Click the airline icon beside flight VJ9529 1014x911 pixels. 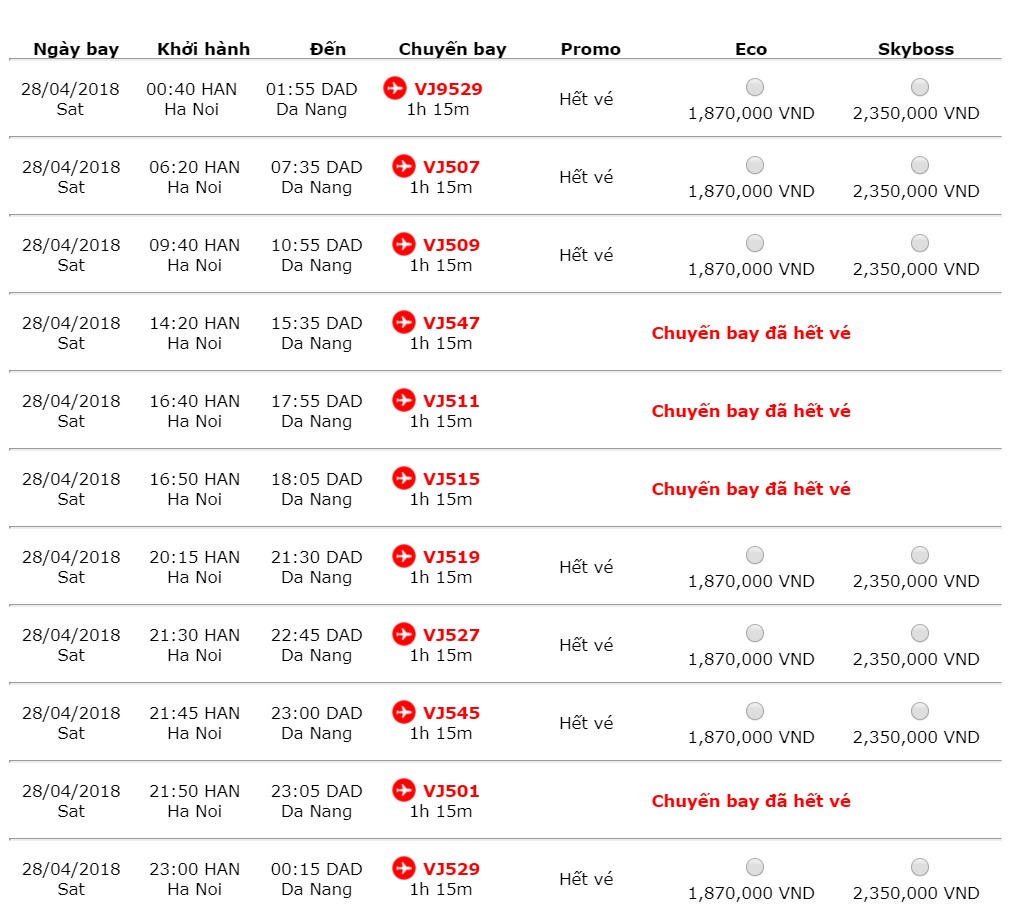(395, 88)
